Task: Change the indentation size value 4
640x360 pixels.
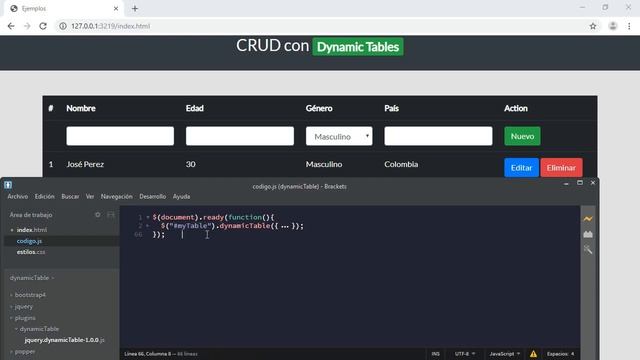Action: point(572,354)
